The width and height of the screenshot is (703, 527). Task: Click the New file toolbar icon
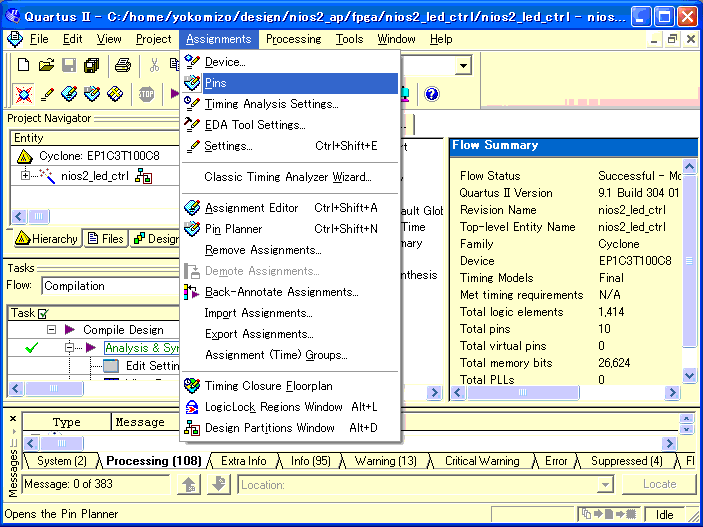tap(23, 65)
